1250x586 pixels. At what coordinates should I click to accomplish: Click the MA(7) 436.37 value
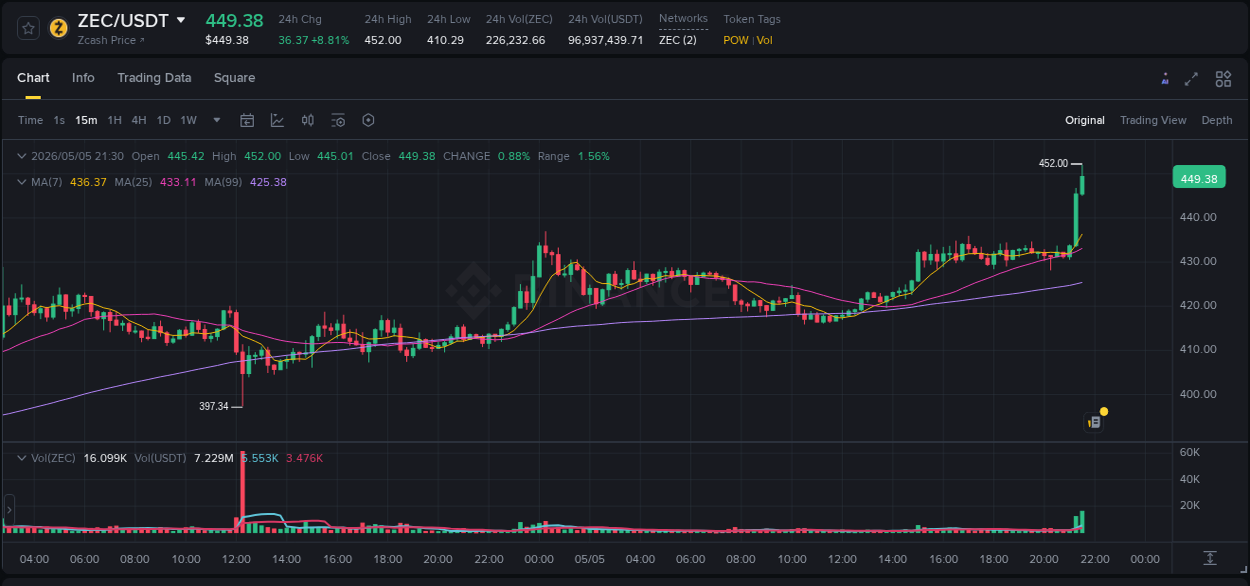pyautogui.click(x=87, y=182)
